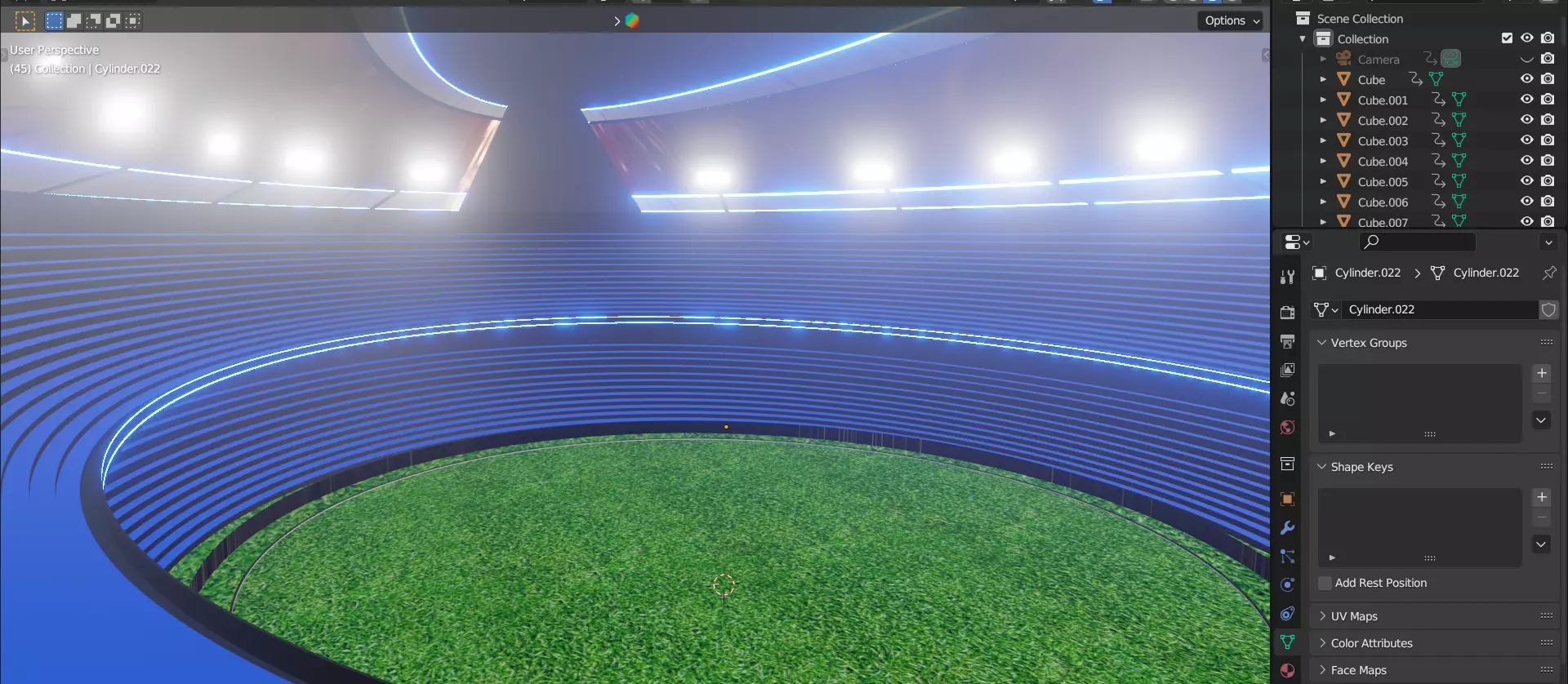Open the Modifier properties wrench icon
This screenshot has height=684, width=1568.
[1288, 527]
